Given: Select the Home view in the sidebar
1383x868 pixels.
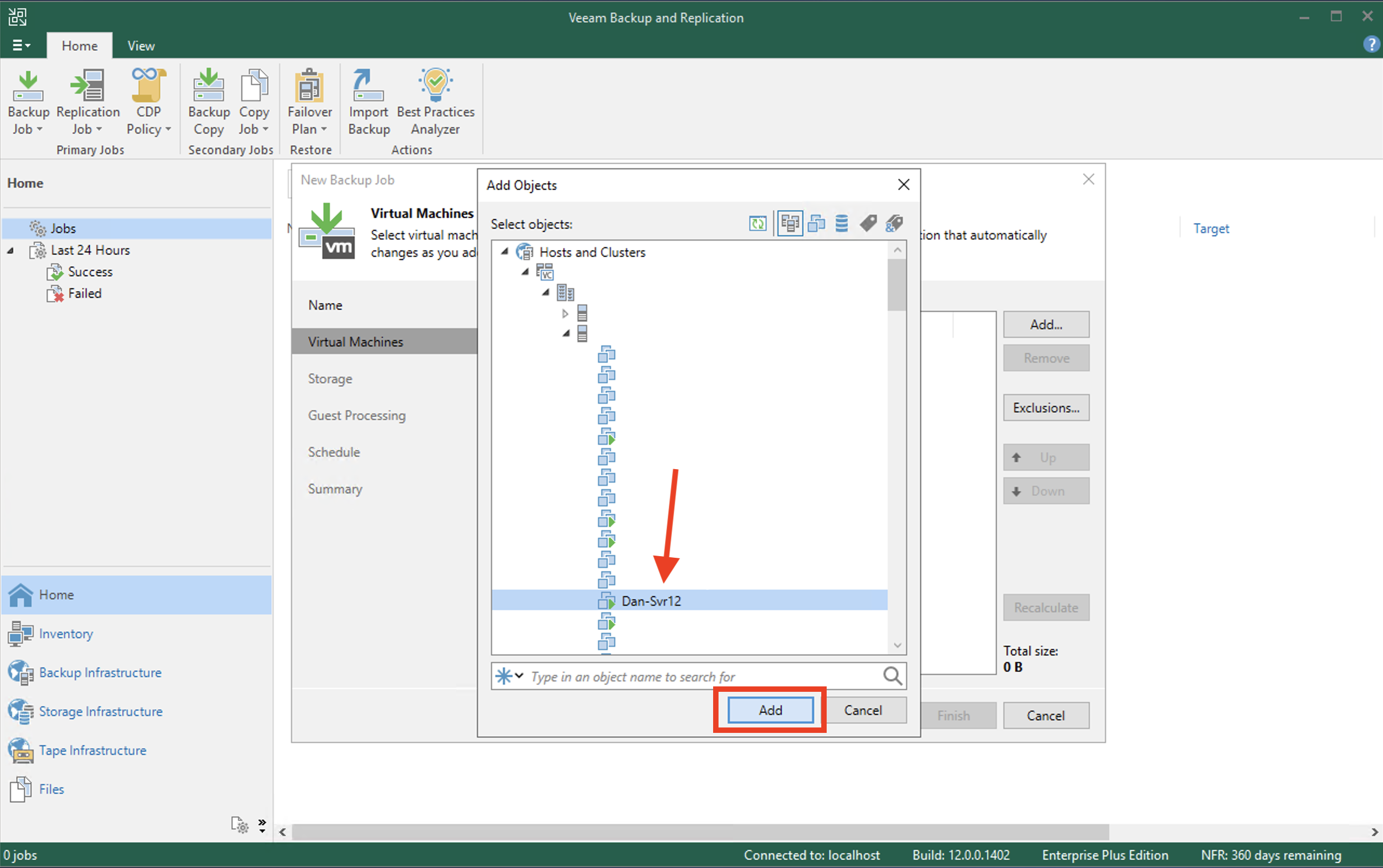Looking at the screenshot, I should pyautogui.click(x=137, y=595).
